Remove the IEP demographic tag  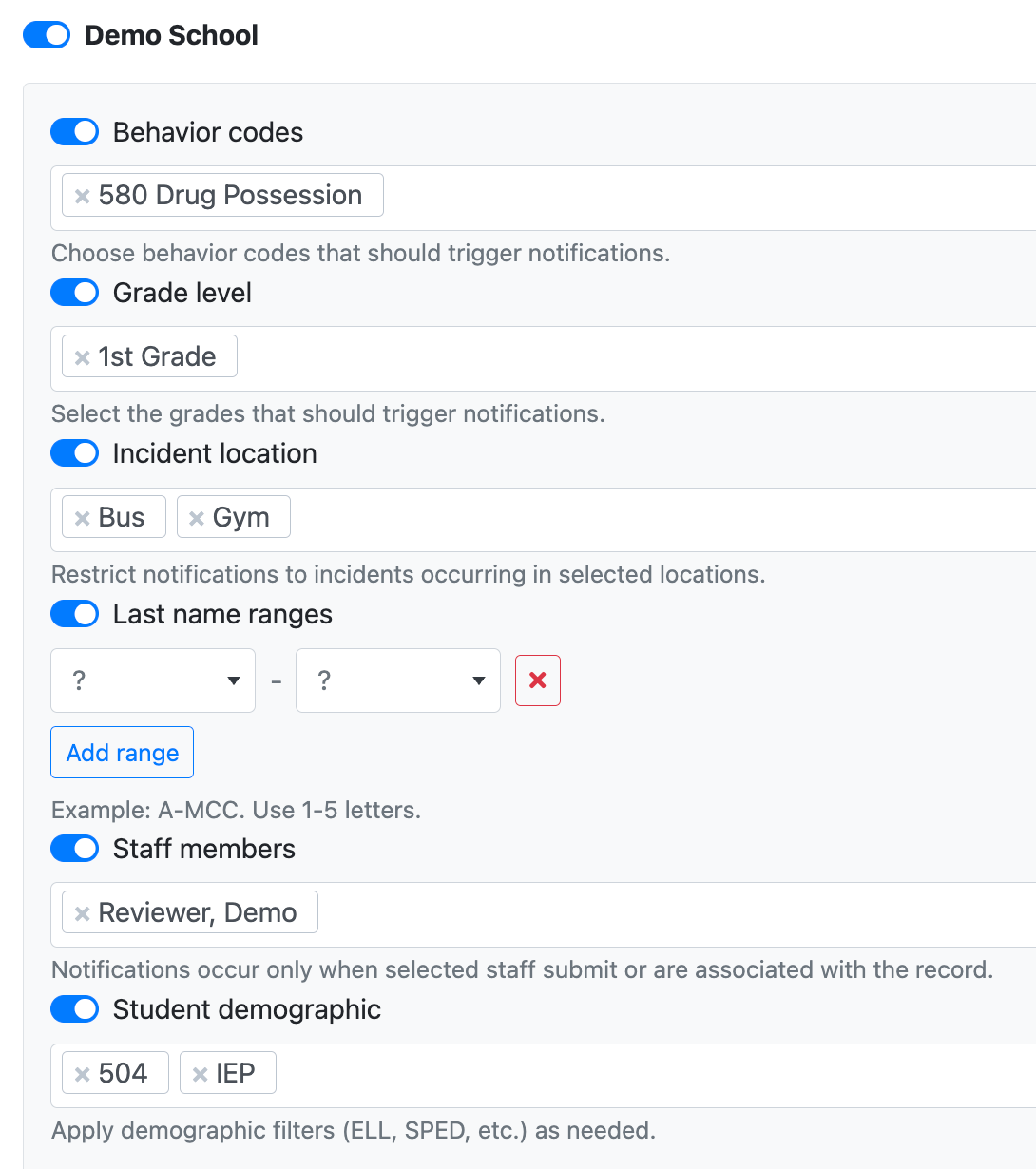[x=201, y=1074]
